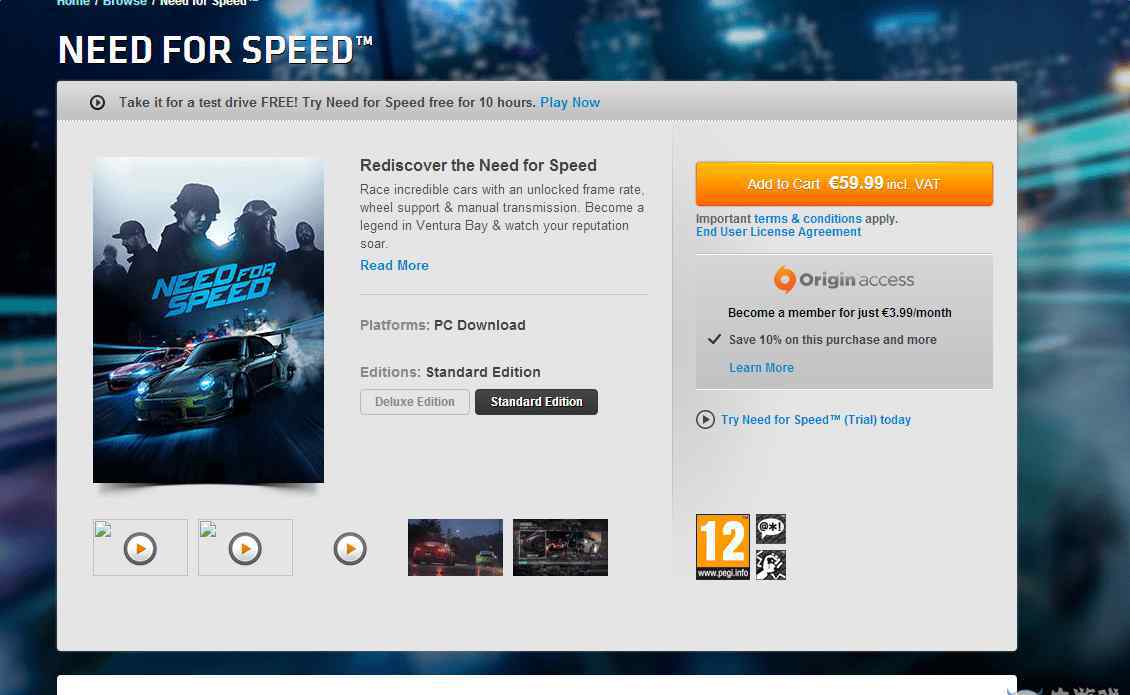This screenshot has height=695, width=1130.
Task: Select the Deluxe Edition option
Action: coord(415,402)
